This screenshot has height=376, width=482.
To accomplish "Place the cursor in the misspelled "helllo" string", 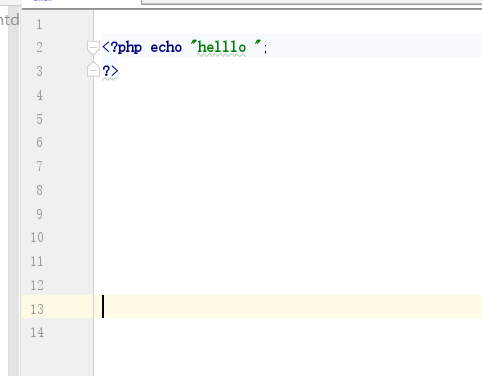I will [x=222, y=47].
